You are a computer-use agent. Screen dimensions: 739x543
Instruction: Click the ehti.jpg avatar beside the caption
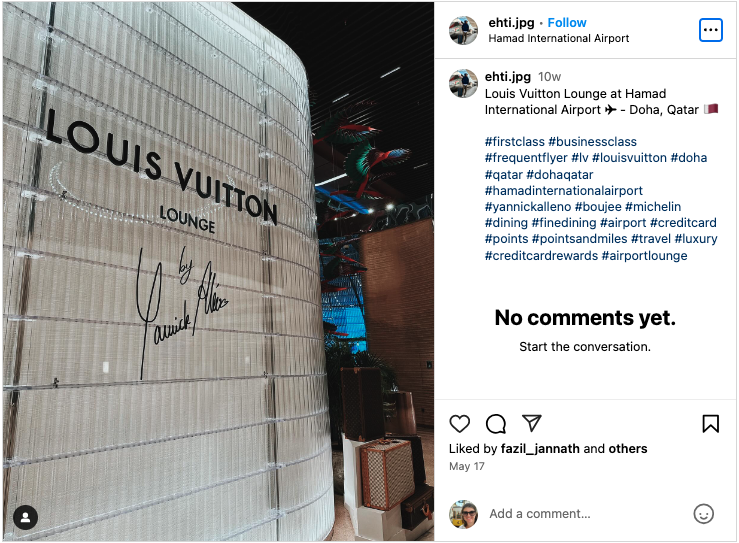click(463, 83)
